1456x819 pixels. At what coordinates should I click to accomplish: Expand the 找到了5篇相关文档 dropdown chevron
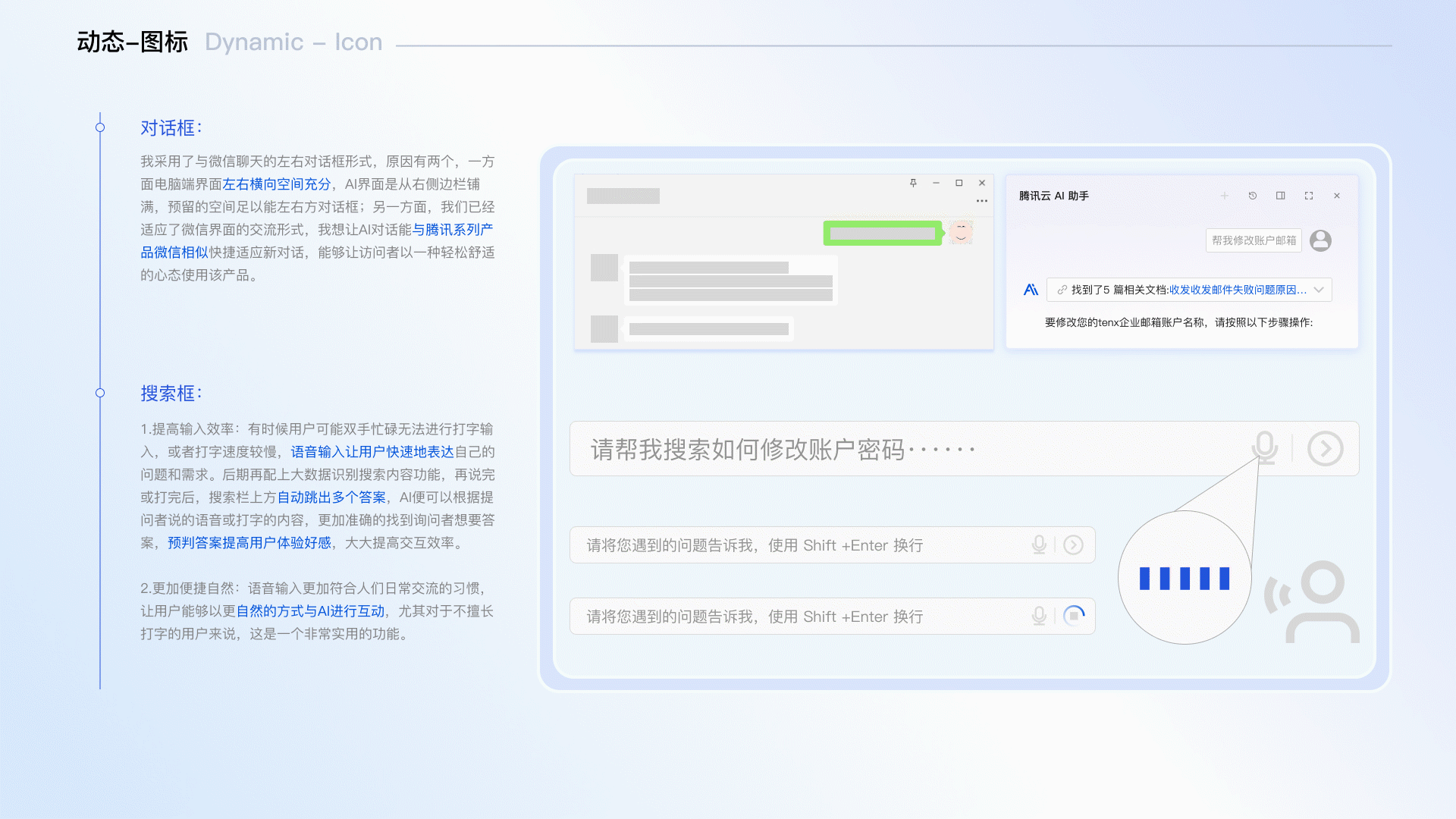coord(1319,290)
